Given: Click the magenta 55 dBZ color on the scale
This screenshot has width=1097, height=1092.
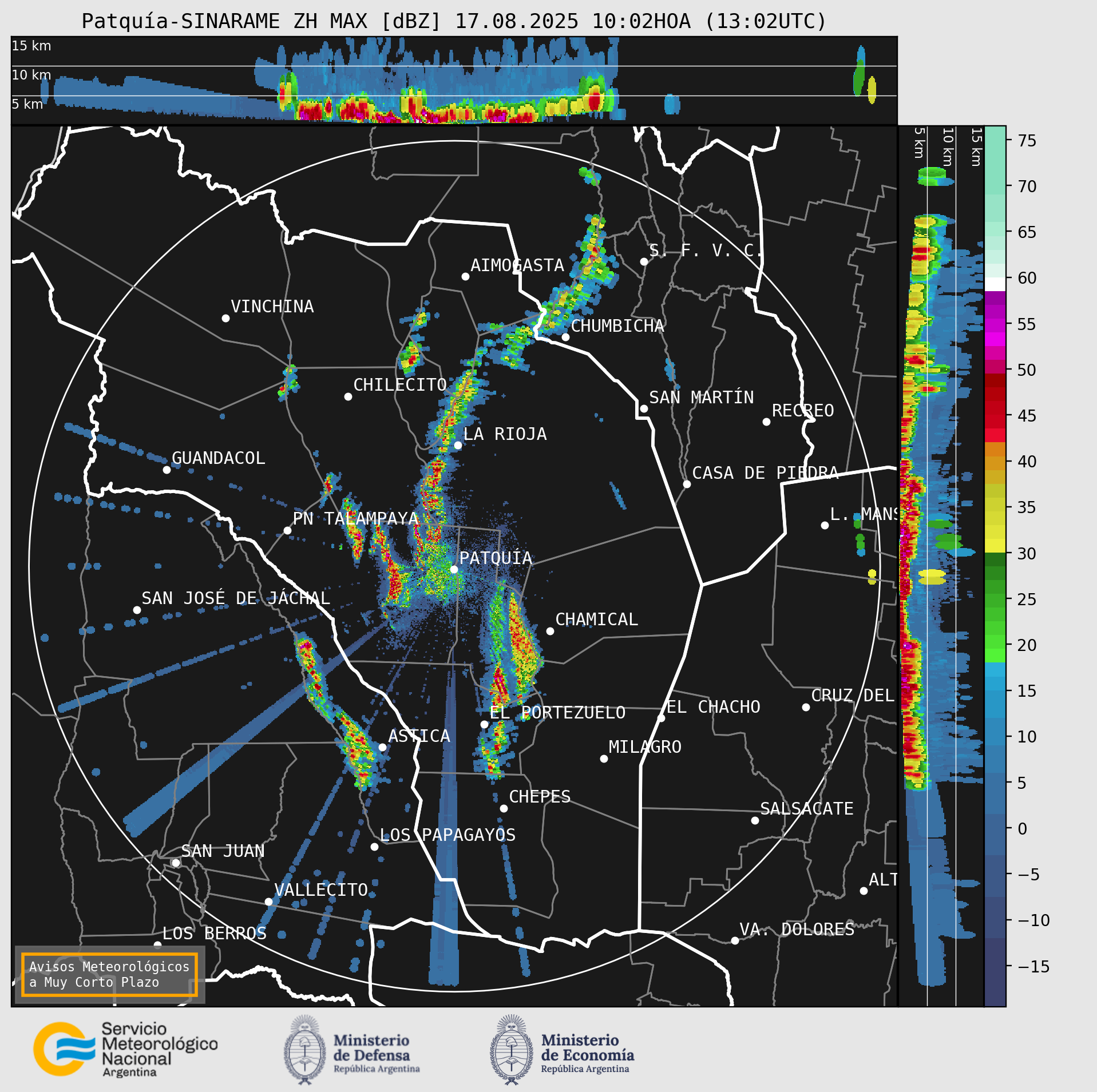Looking at the screenshot, I should coord(995,325).
